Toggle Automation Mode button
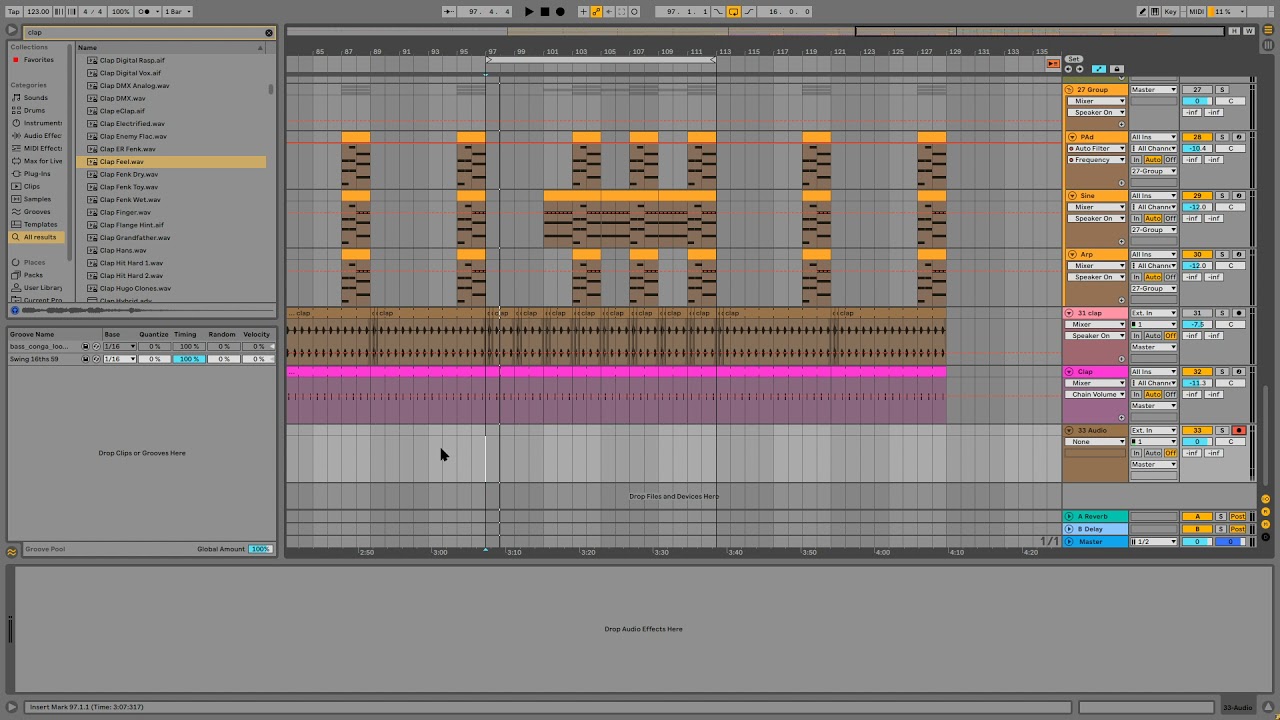This screenshot has width=1280, height=720. point(1099,69)
